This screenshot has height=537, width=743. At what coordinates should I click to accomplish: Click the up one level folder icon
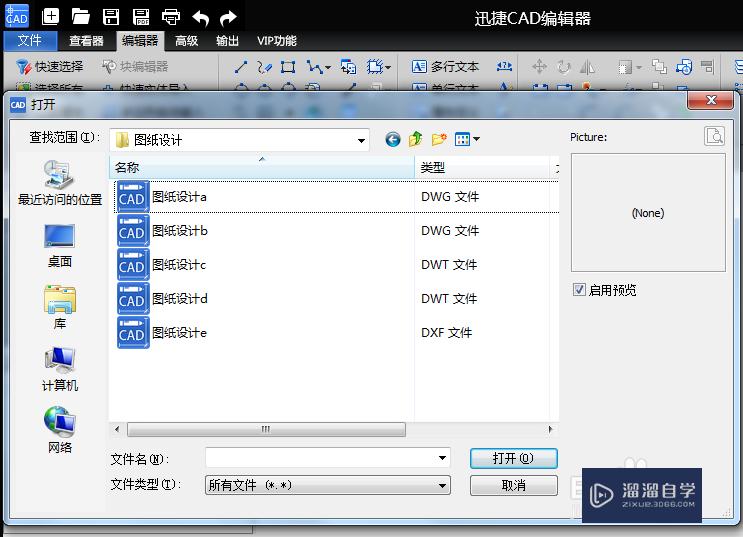[416, 139]
